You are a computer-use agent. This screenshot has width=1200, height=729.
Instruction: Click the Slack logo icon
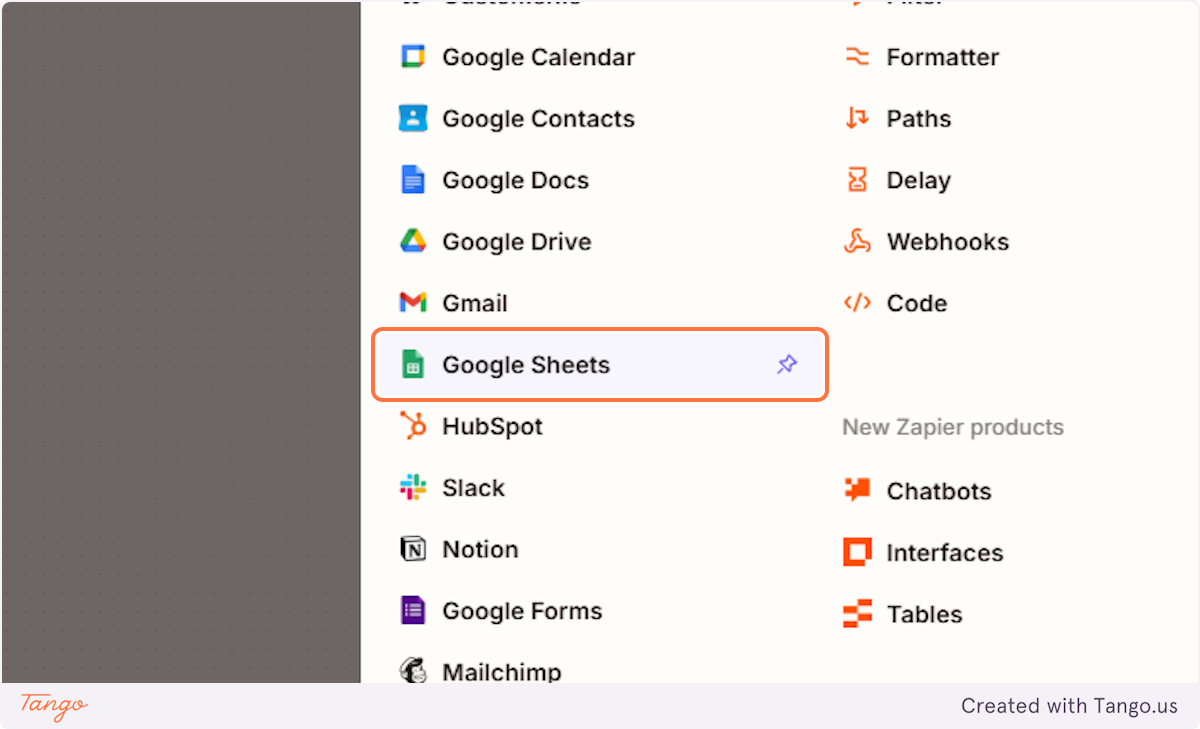pos(413,488)
